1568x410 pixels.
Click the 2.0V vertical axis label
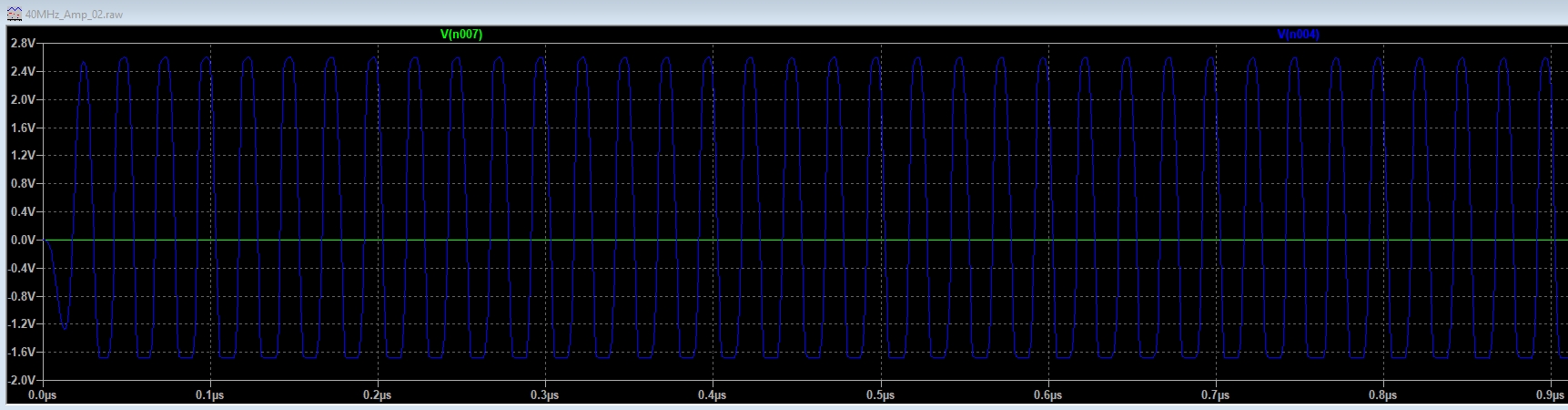click(x=23, y=99)
